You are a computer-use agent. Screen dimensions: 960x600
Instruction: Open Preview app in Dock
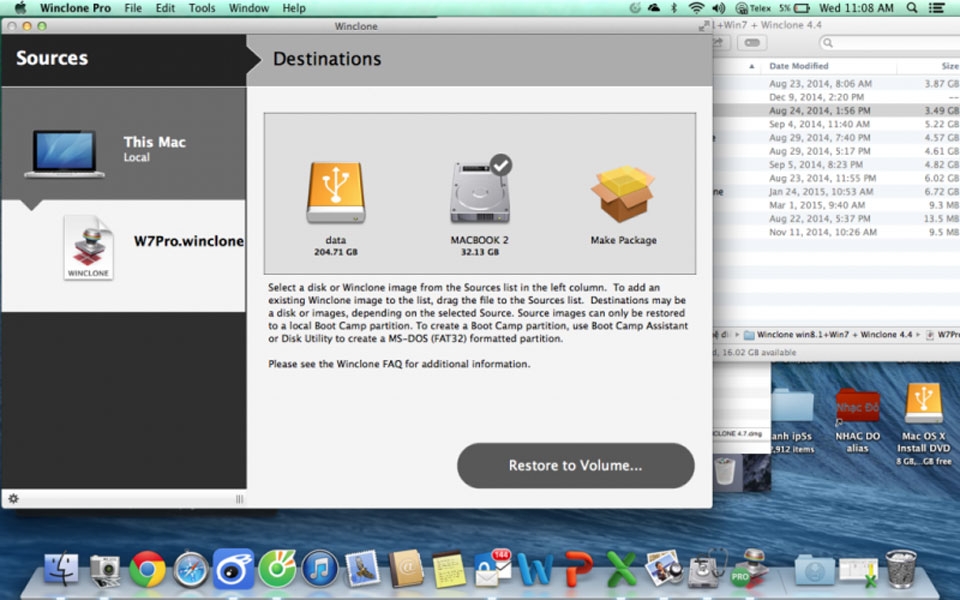(x=664, y=569)
